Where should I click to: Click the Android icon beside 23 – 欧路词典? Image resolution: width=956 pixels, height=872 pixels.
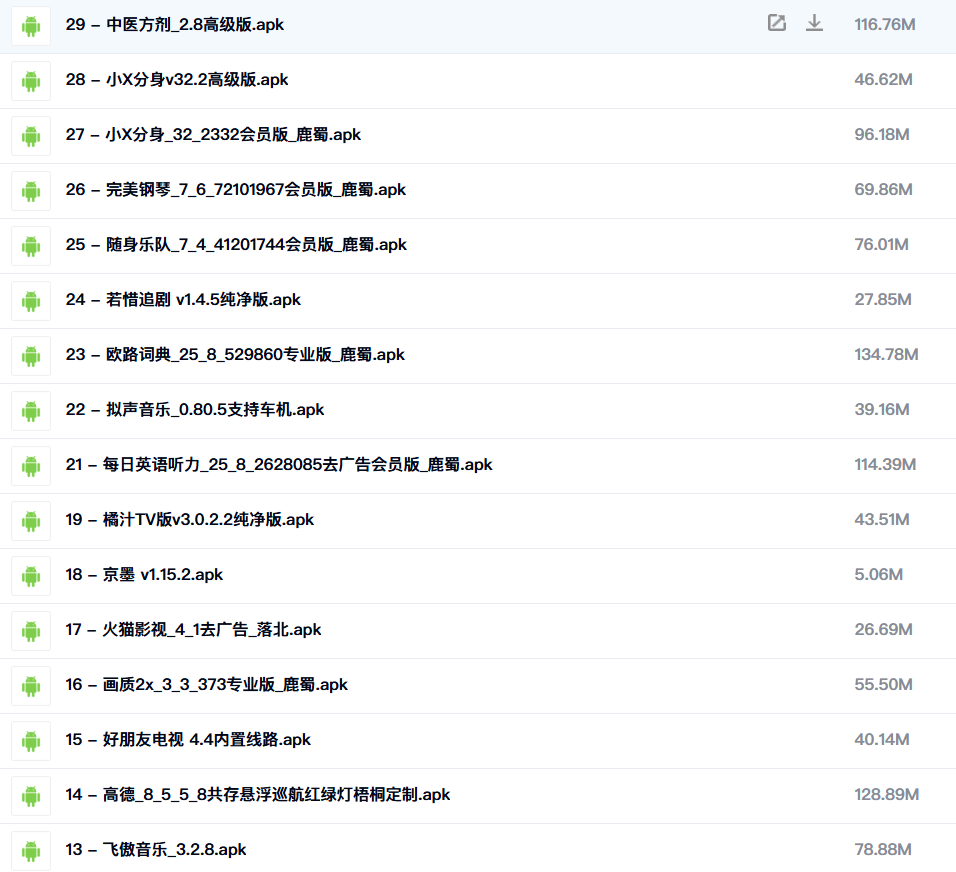pyautogui.click(x=30, y=356)
